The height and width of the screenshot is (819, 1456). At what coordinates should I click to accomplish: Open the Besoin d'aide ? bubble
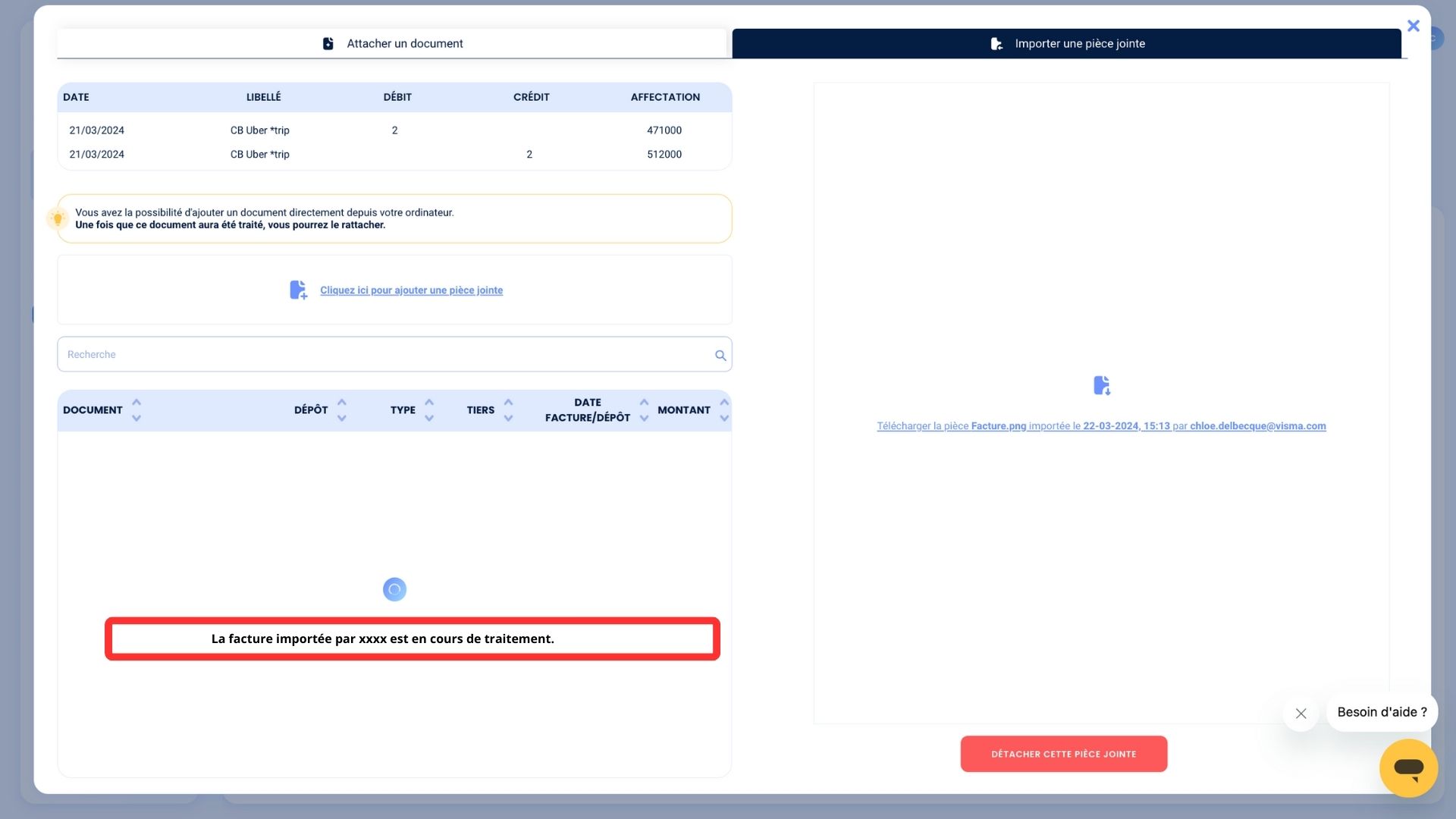1382,712
